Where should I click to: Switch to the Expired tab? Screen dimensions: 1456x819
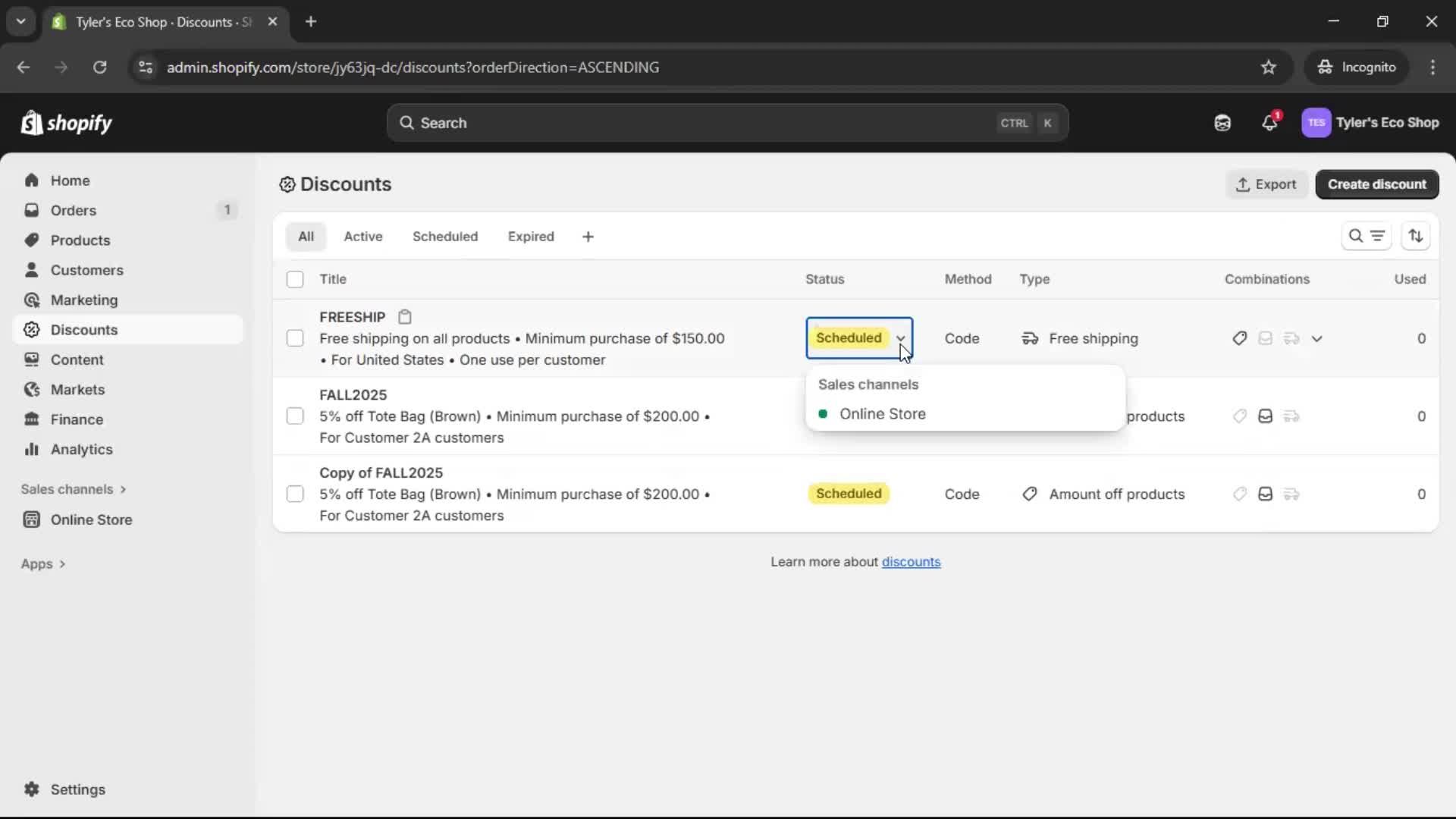tap(531, 236)
